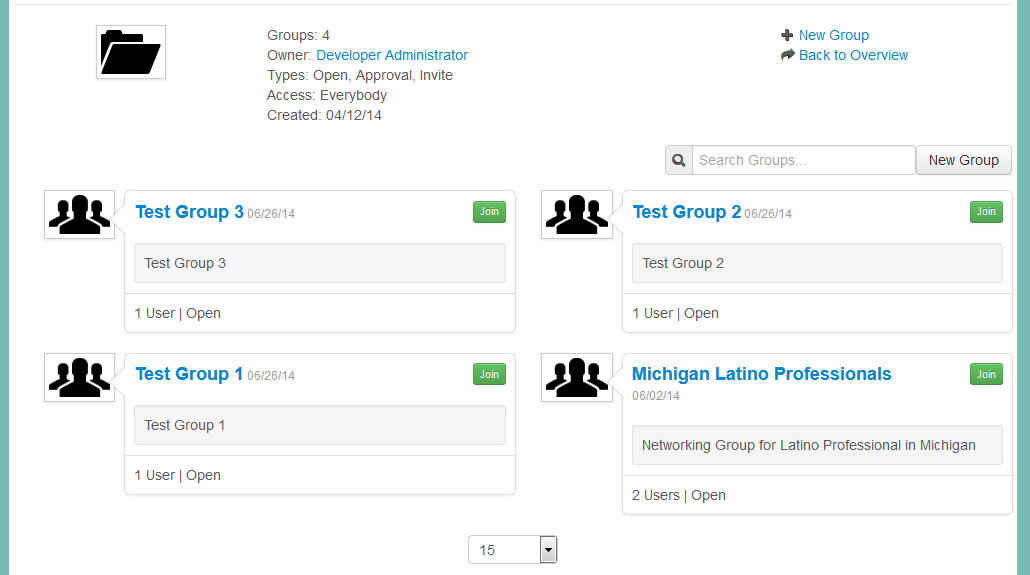Click the plus icon beside New Group
Screen dimensions: 1030x575
pyautogui.click(x=787, y=35)
